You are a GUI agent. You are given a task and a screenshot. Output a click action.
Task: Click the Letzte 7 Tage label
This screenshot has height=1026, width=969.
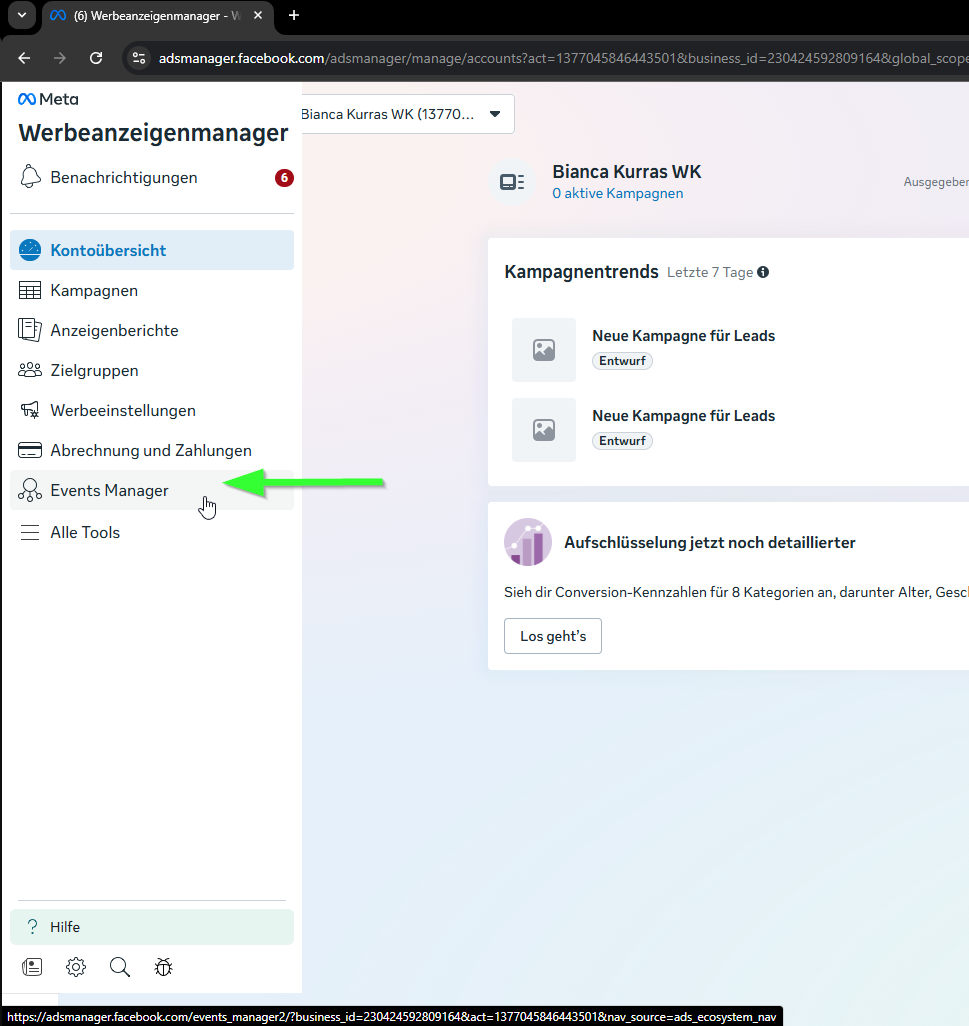[x=710, y=272]
